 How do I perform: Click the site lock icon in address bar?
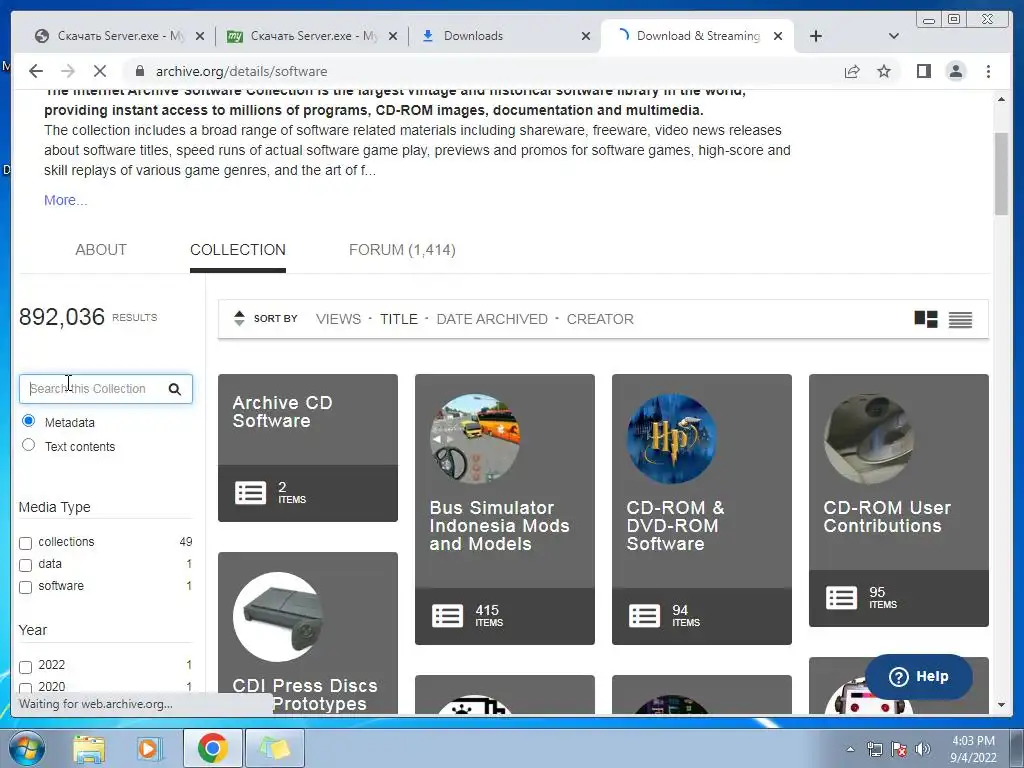[x=138, y=71]
